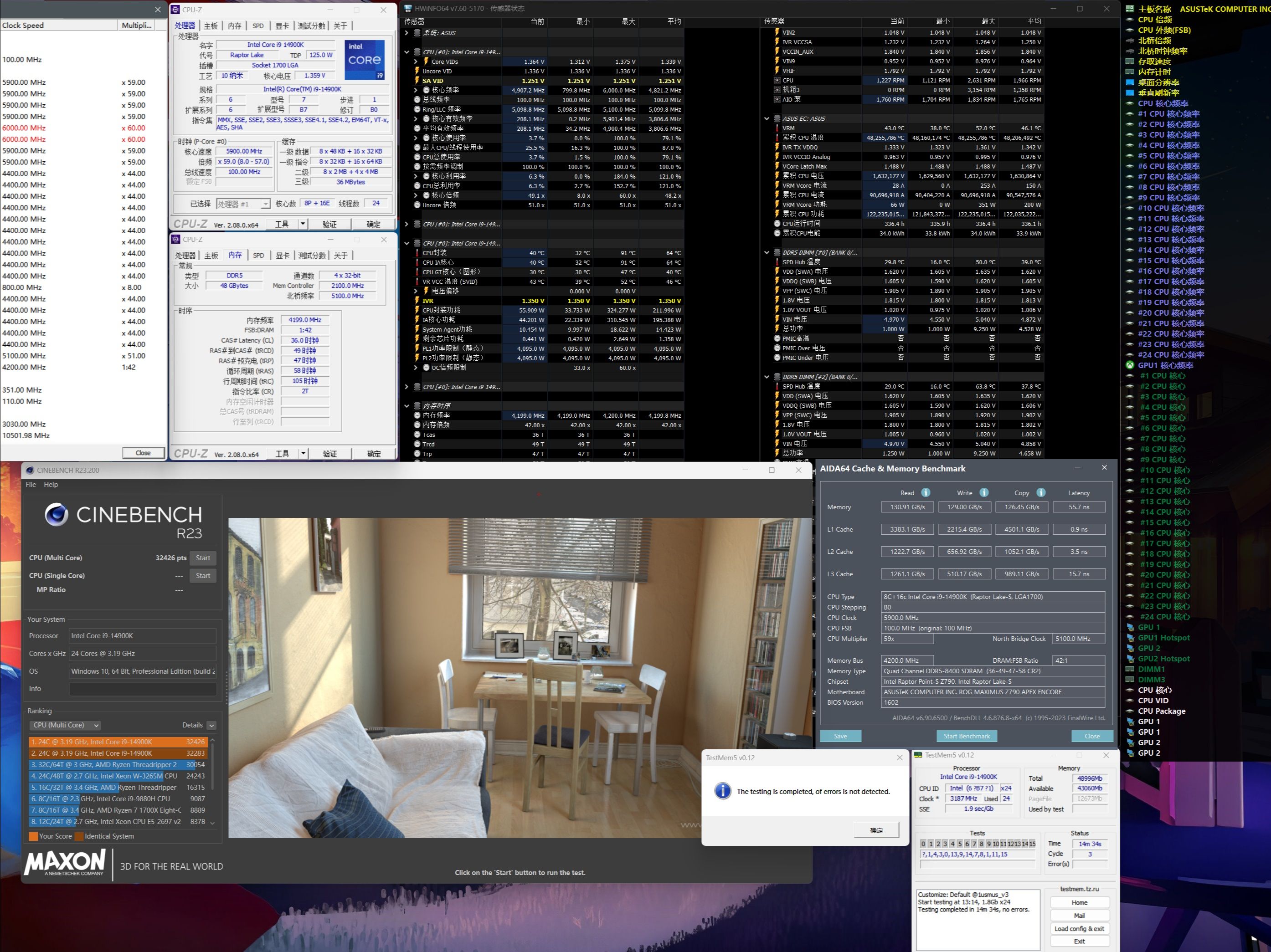Open the Help menu in Cinebench
The width and height of the screenshot is (1271, 952).
click(51, 485)
